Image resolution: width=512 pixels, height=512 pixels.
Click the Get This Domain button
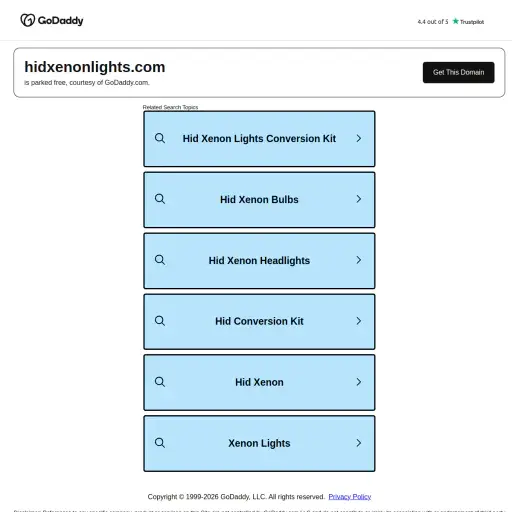tap(459, 72)
